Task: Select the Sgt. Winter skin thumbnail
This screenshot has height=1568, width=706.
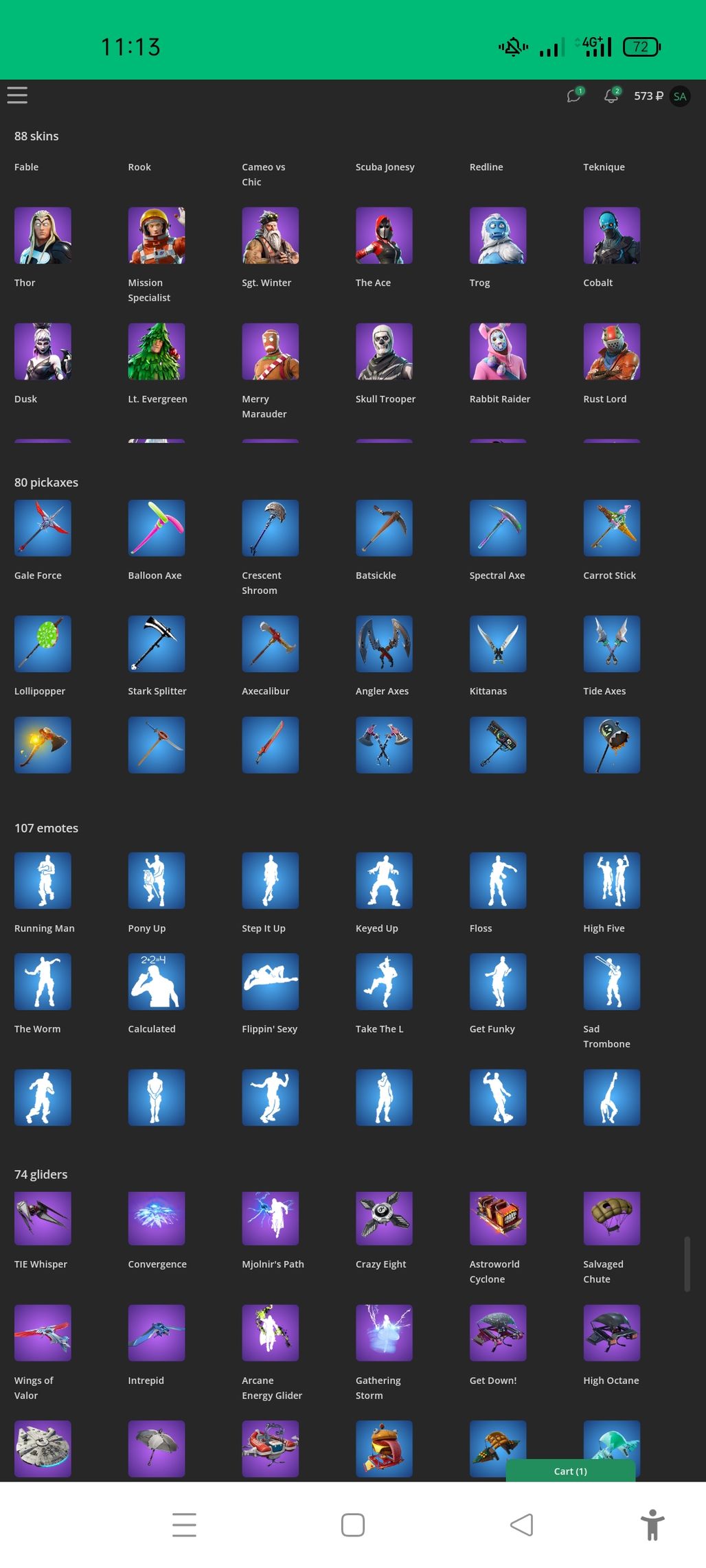Action: [271, 235]
